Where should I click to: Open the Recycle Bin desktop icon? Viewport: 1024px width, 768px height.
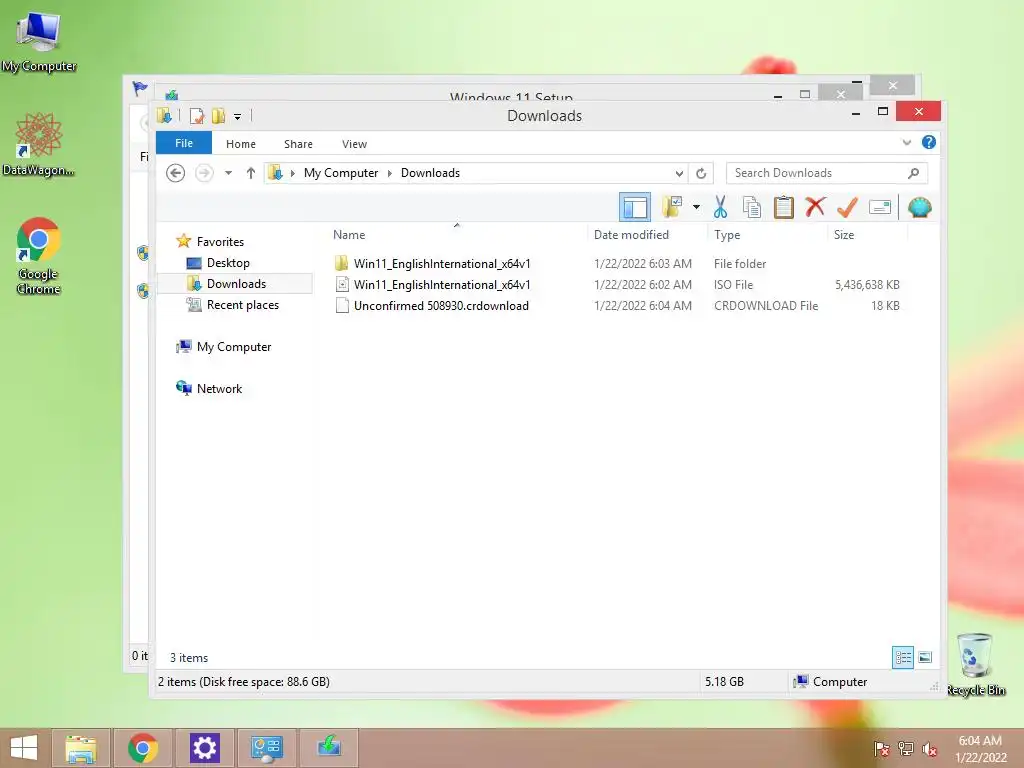pos(975,665)
